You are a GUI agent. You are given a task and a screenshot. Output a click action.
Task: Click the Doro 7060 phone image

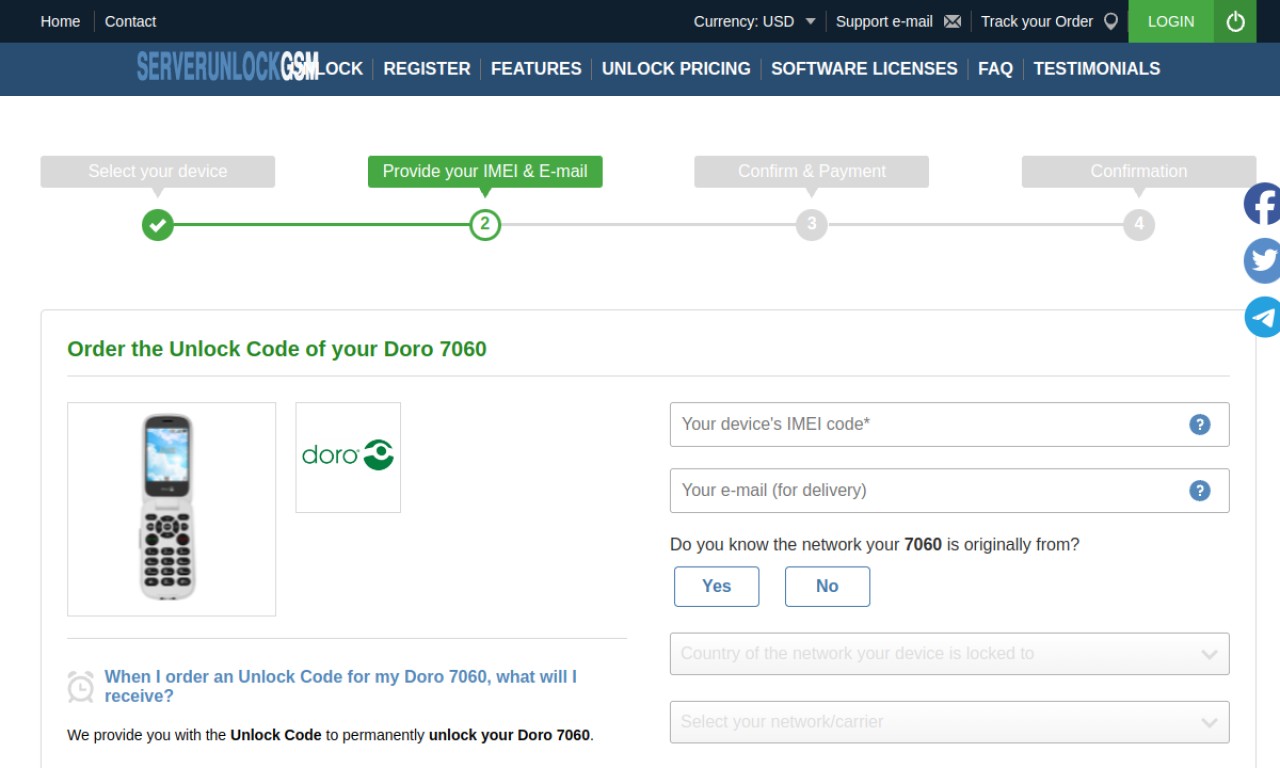pos(171,509)
